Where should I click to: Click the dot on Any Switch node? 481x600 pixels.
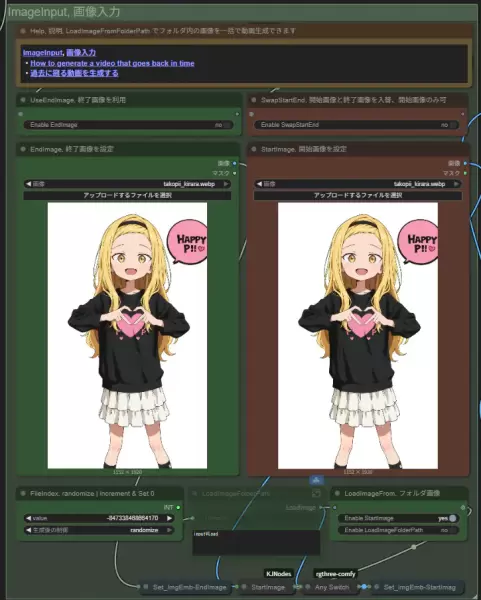pyautogui.click(x=308, y=587)
